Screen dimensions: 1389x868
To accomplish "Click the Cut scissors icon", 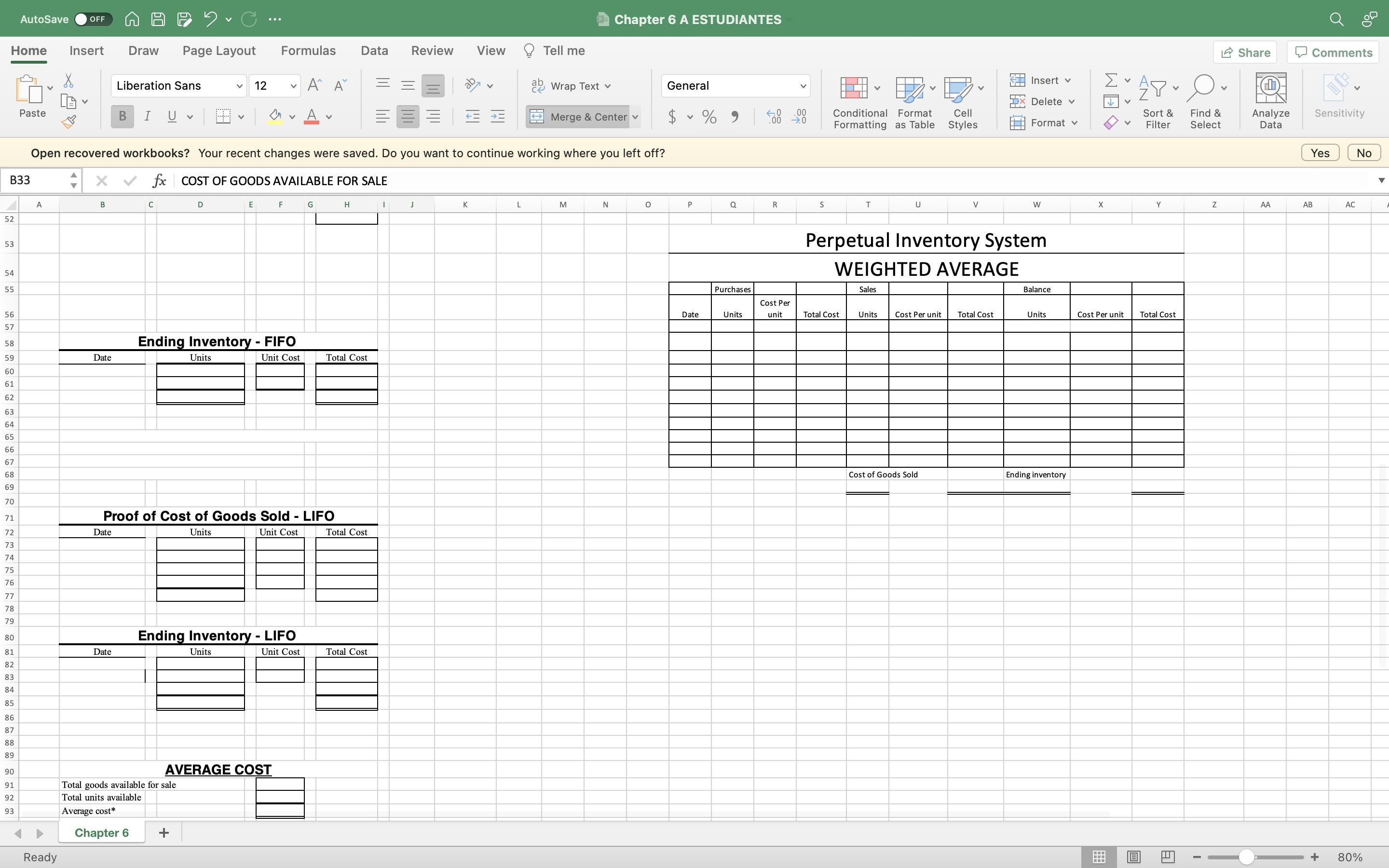I will click(x=68, y=81).
